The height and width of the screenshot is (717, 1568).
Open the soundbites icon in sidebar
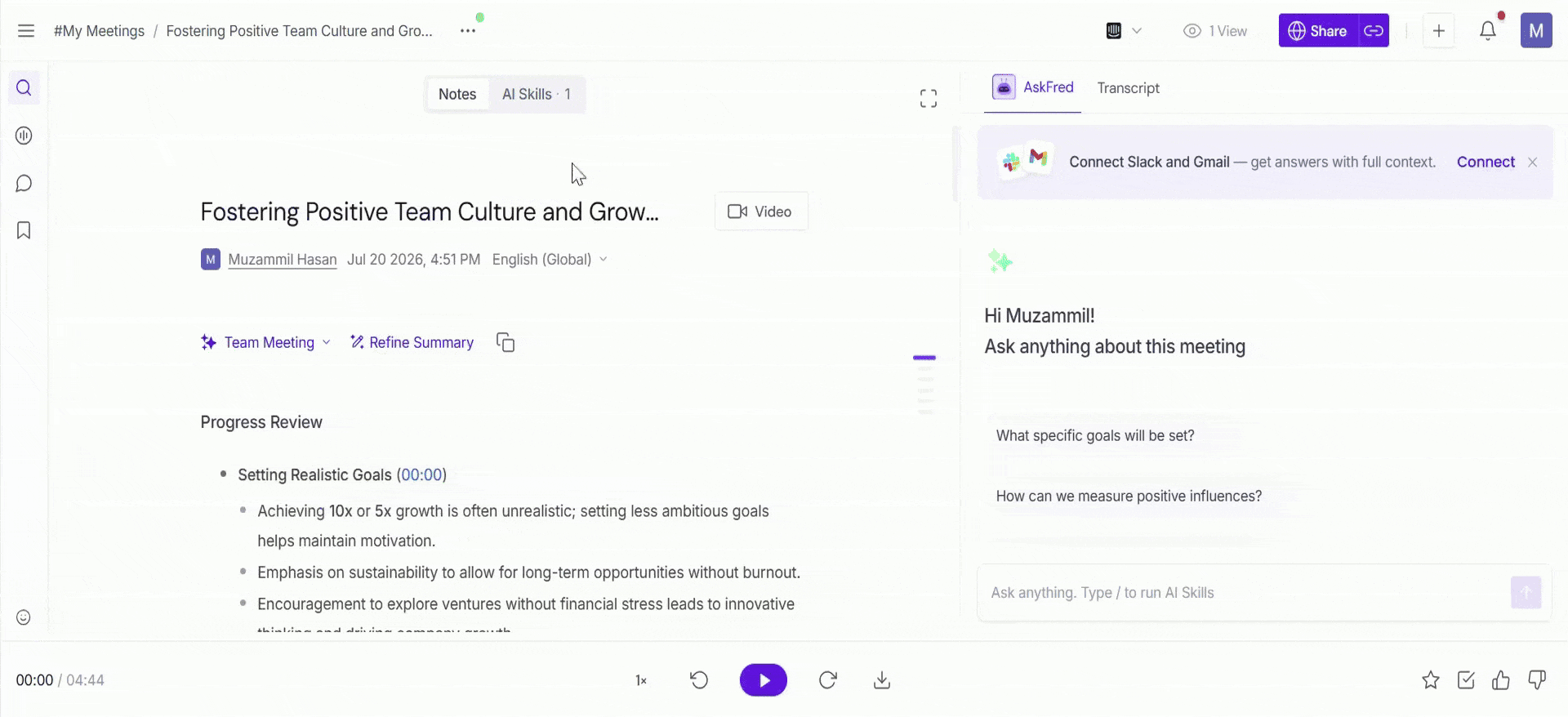(24, 136)
